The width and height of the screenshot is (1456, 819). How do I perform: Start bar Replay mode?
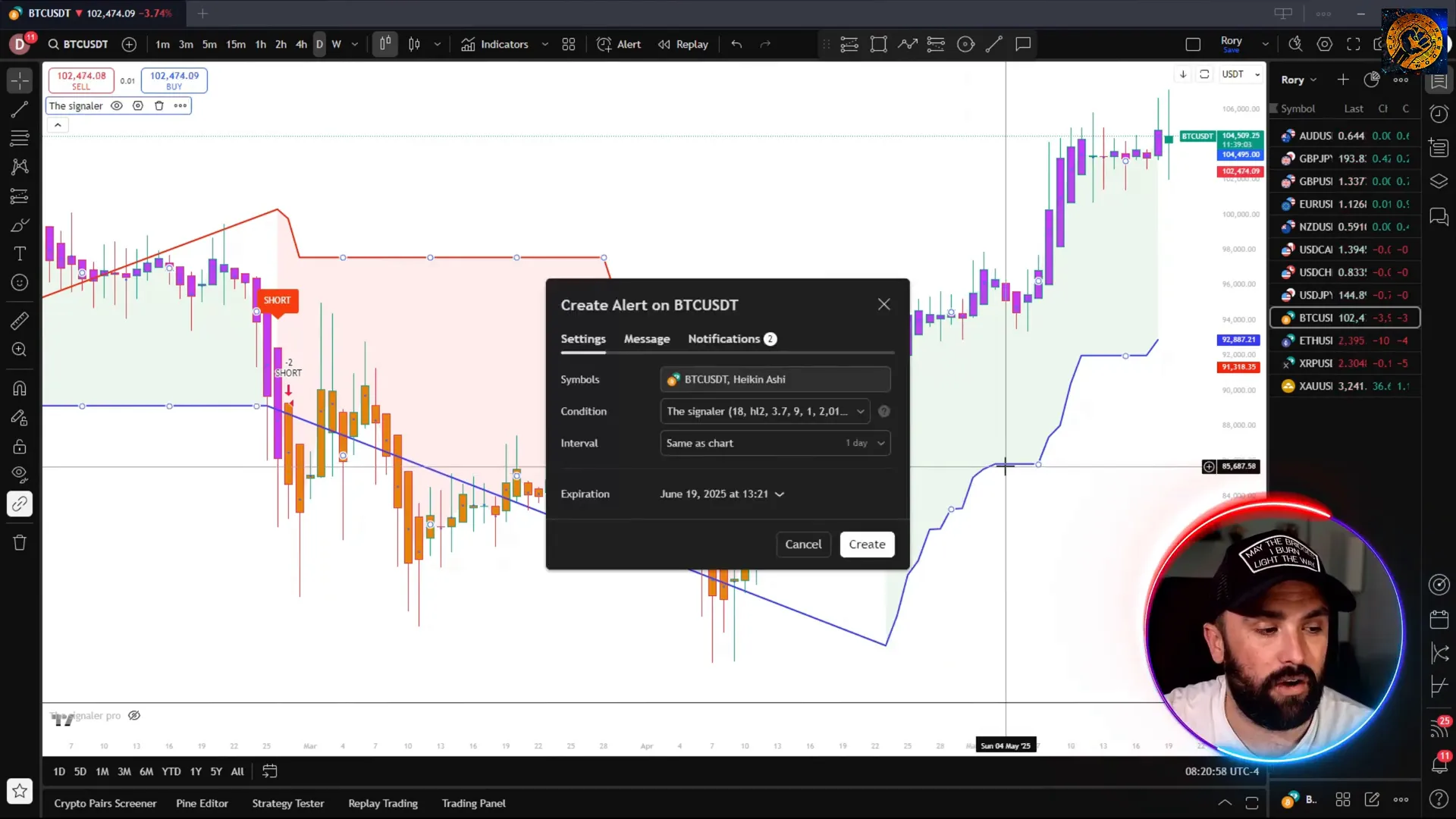coord(682,44)
